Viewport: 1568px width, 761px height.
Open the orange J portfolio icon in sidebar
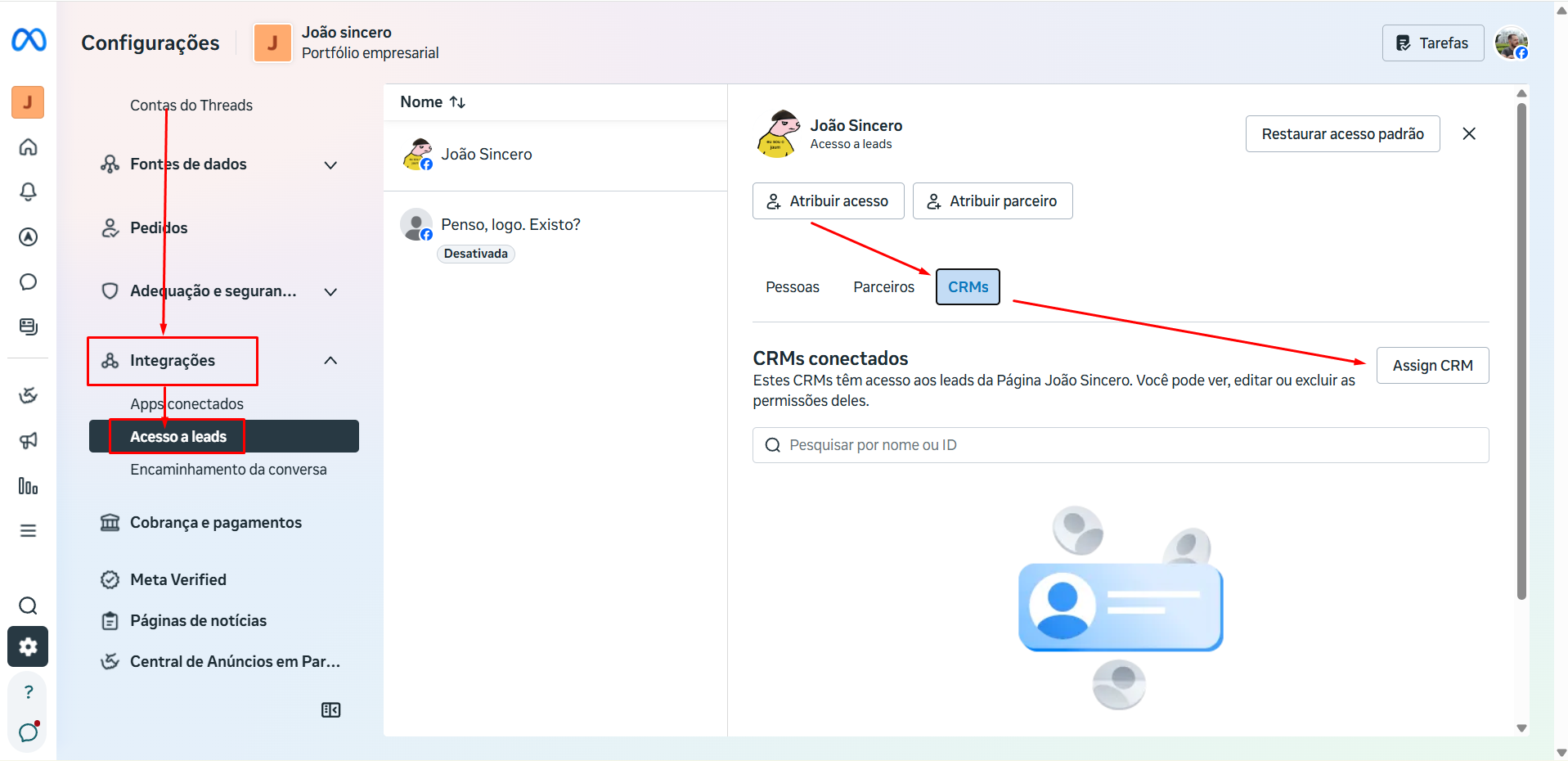(x=28, y=102)
